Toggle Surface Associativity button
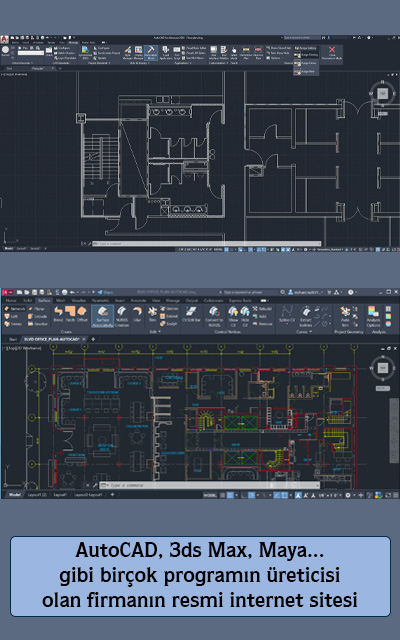This screenshot has height=640, width=400. click(102, 316)
